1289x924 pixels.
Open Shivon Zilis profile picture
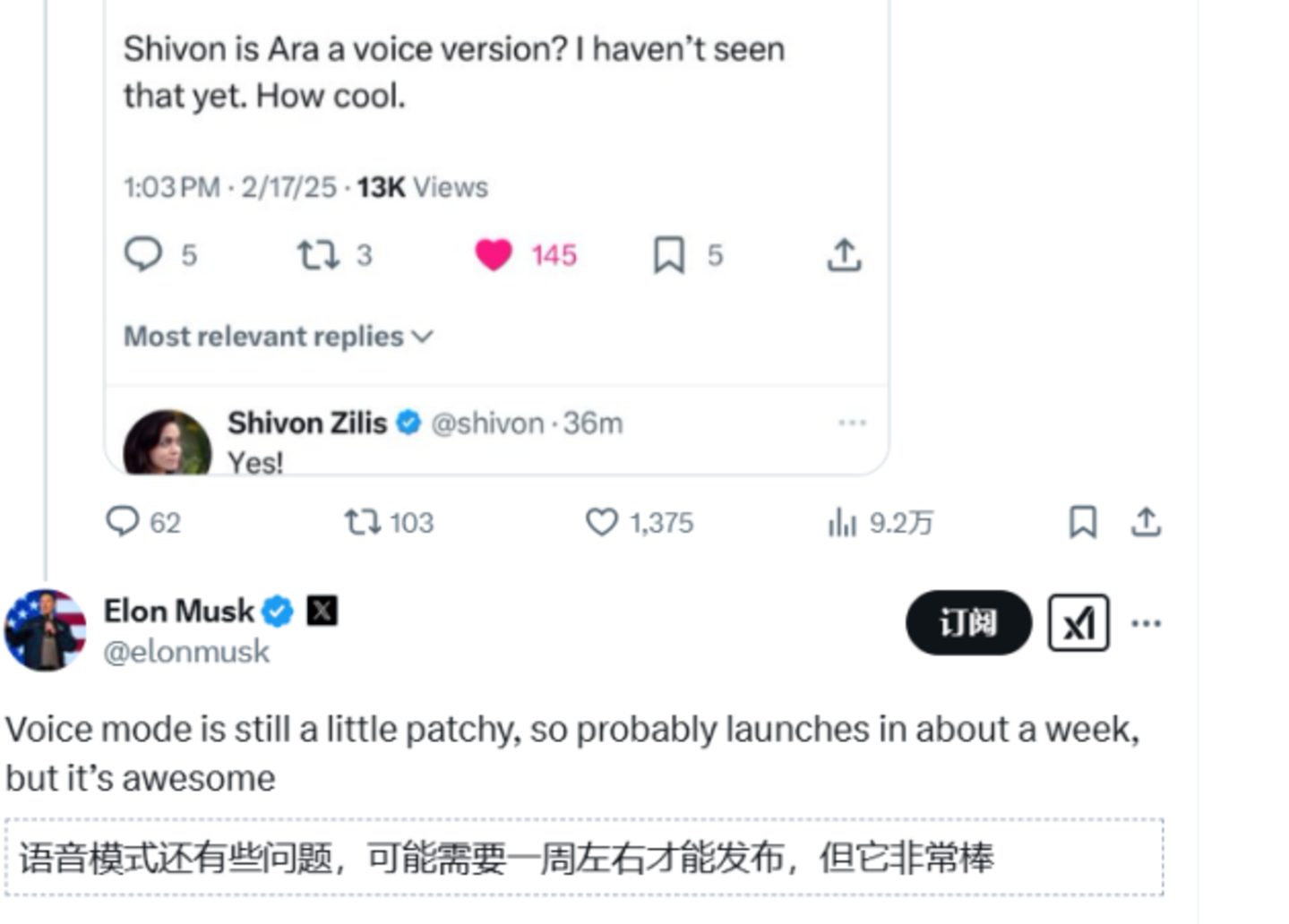(167, 444)
